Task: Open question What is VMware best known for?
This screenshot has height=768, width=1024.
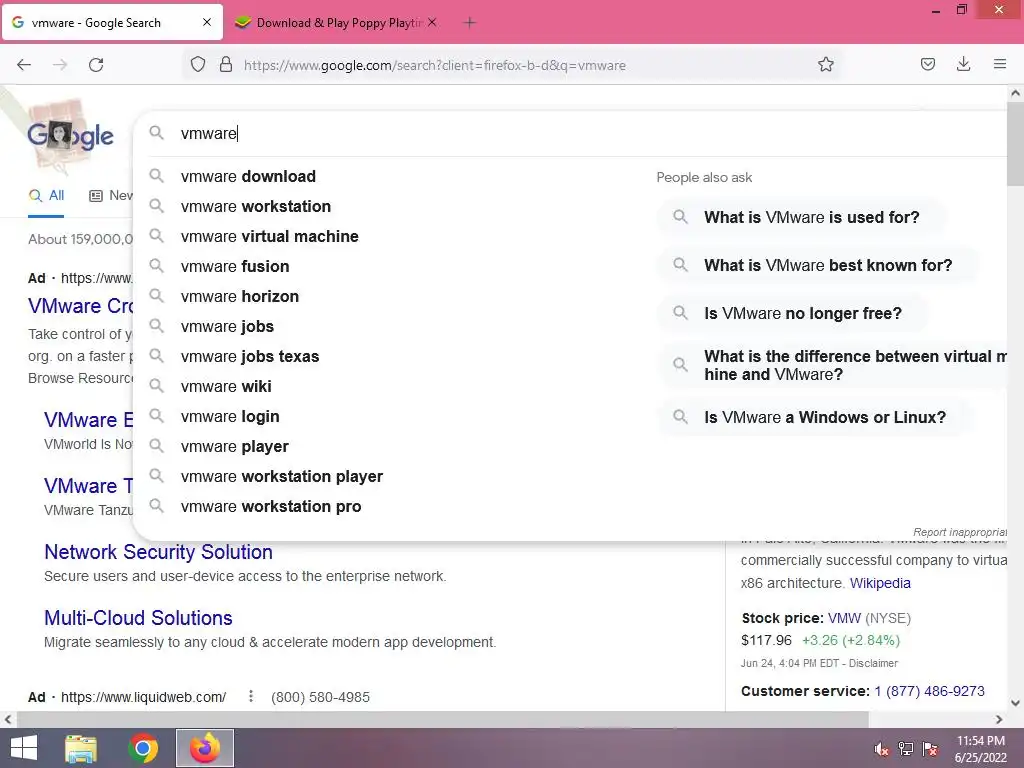Action: (x=818, y=265)
